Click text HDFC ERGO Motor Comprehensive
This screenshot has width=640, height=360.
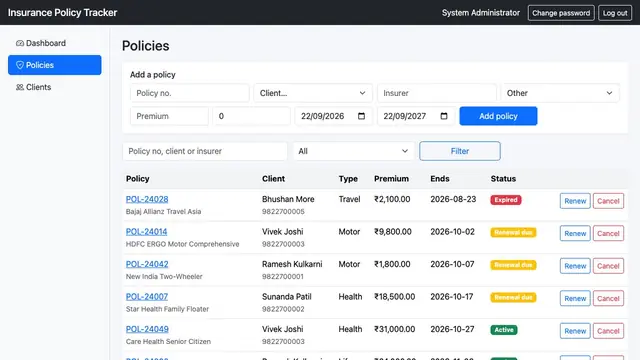[x=182, y=244]
